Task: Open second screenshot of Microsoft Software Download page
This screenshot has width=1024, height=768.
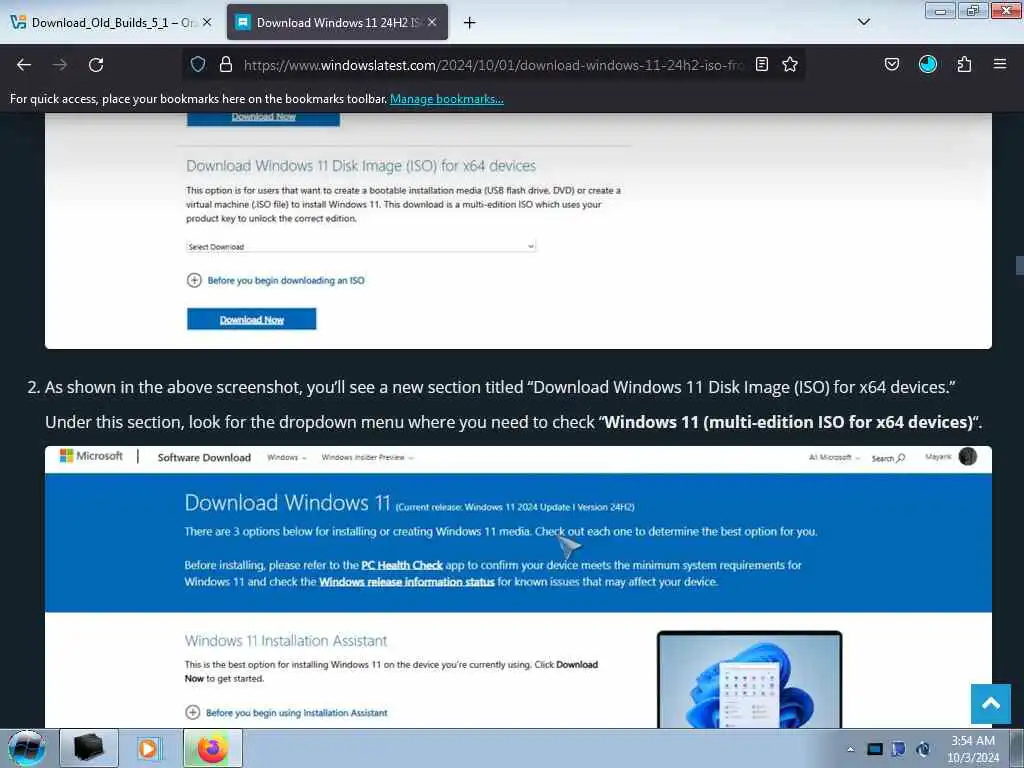Action: [518, 586]
